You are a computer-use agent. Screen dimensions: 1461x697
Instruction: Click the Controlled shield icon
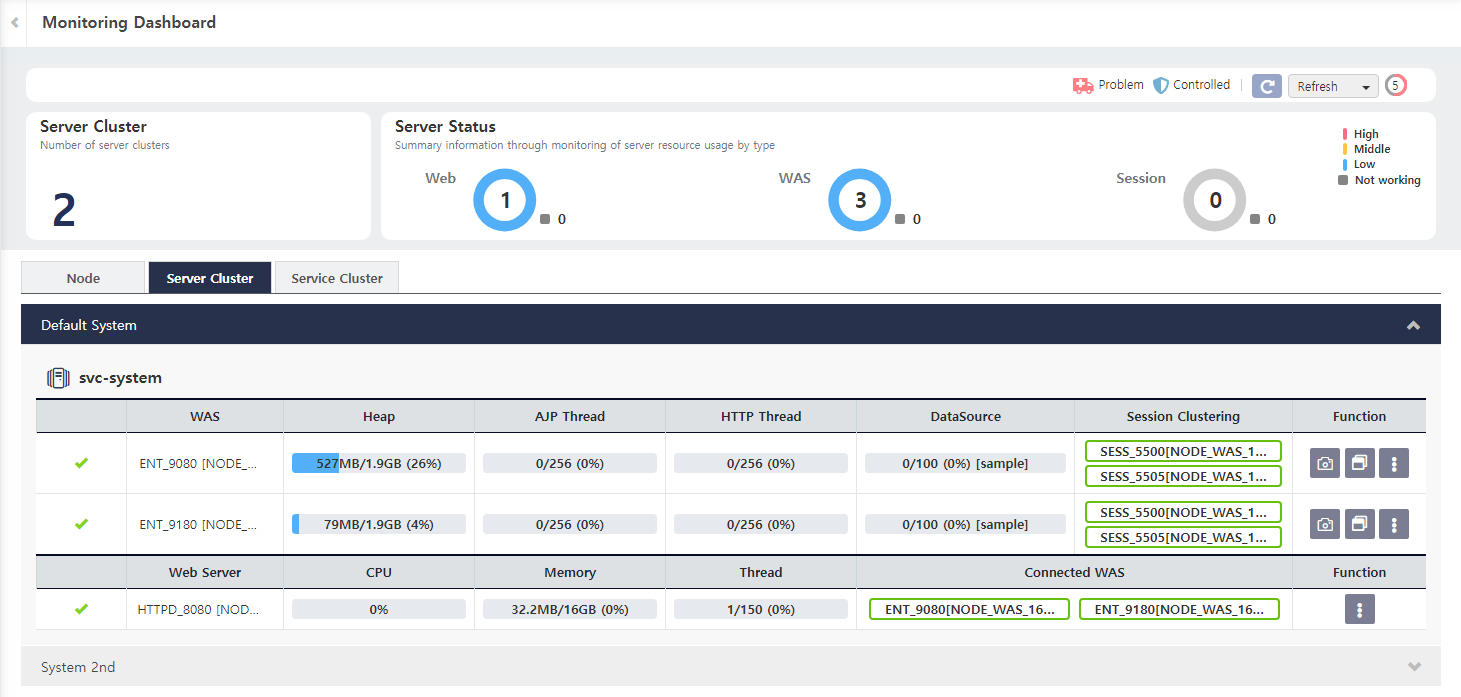coord(1163,85)
